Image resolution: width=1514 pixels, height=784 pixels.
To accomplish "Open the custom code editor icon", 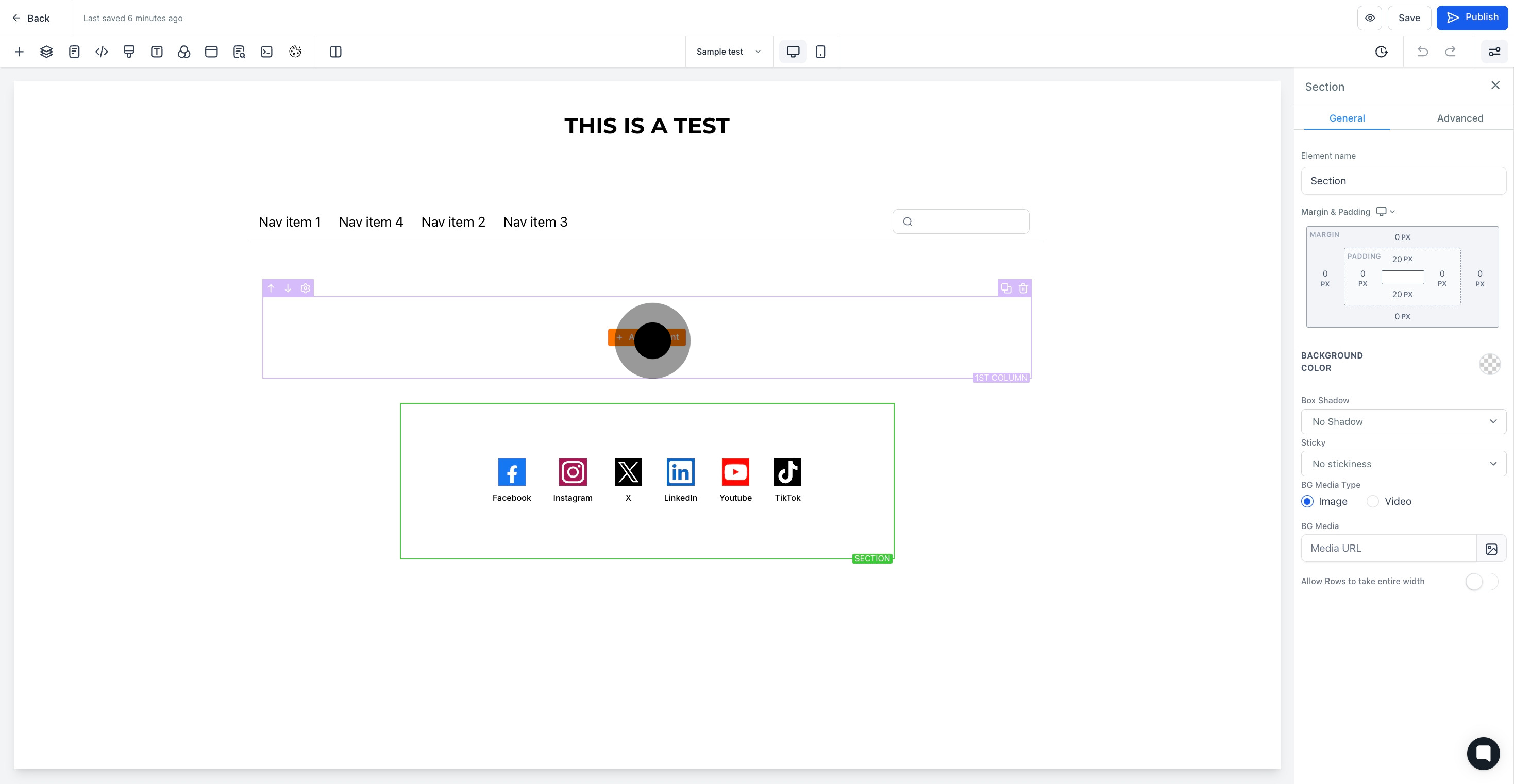I will coord(102,52).
